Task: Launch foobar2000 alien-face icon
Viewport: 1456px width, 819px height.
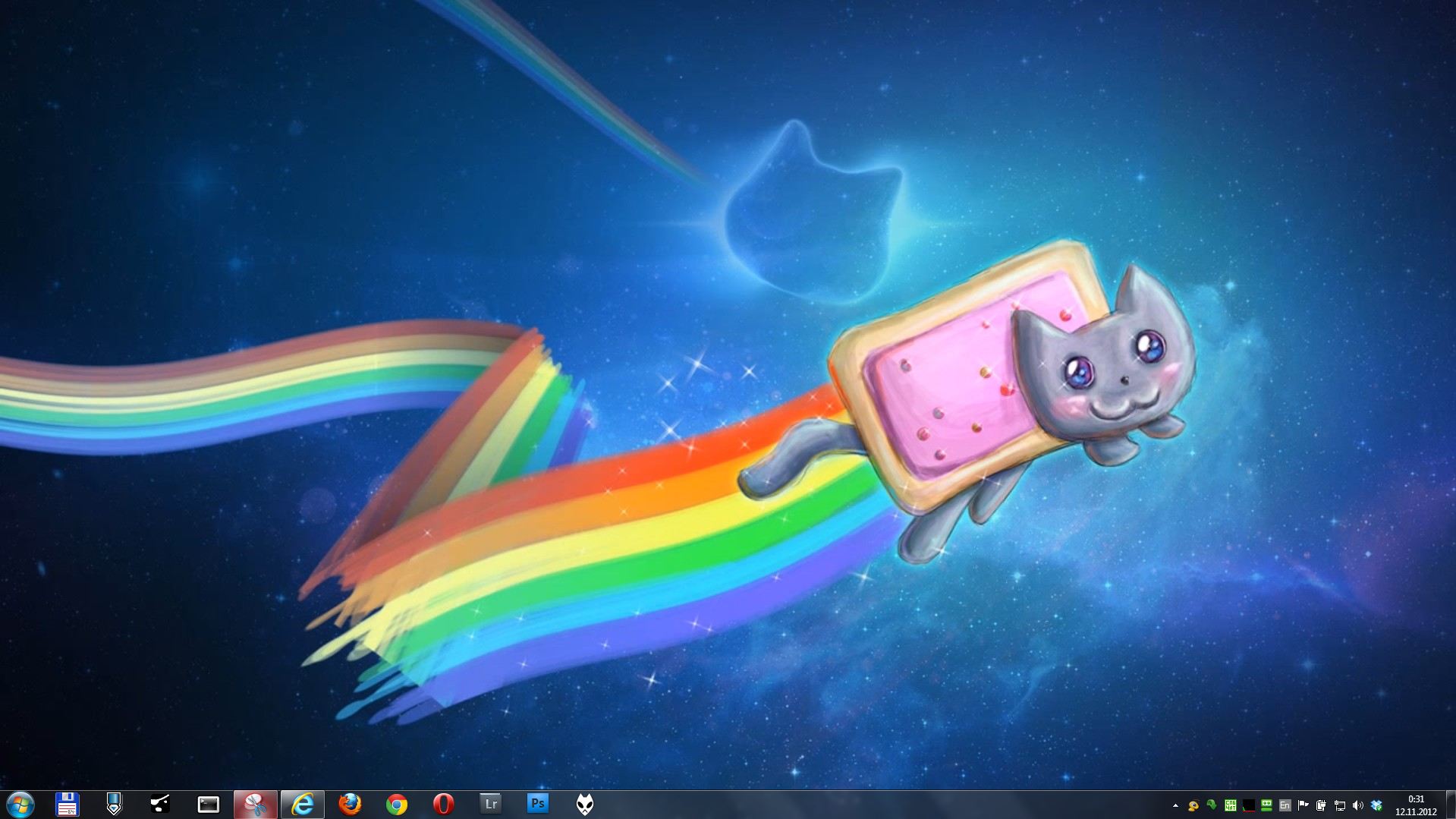Action: tap(584, 805)
